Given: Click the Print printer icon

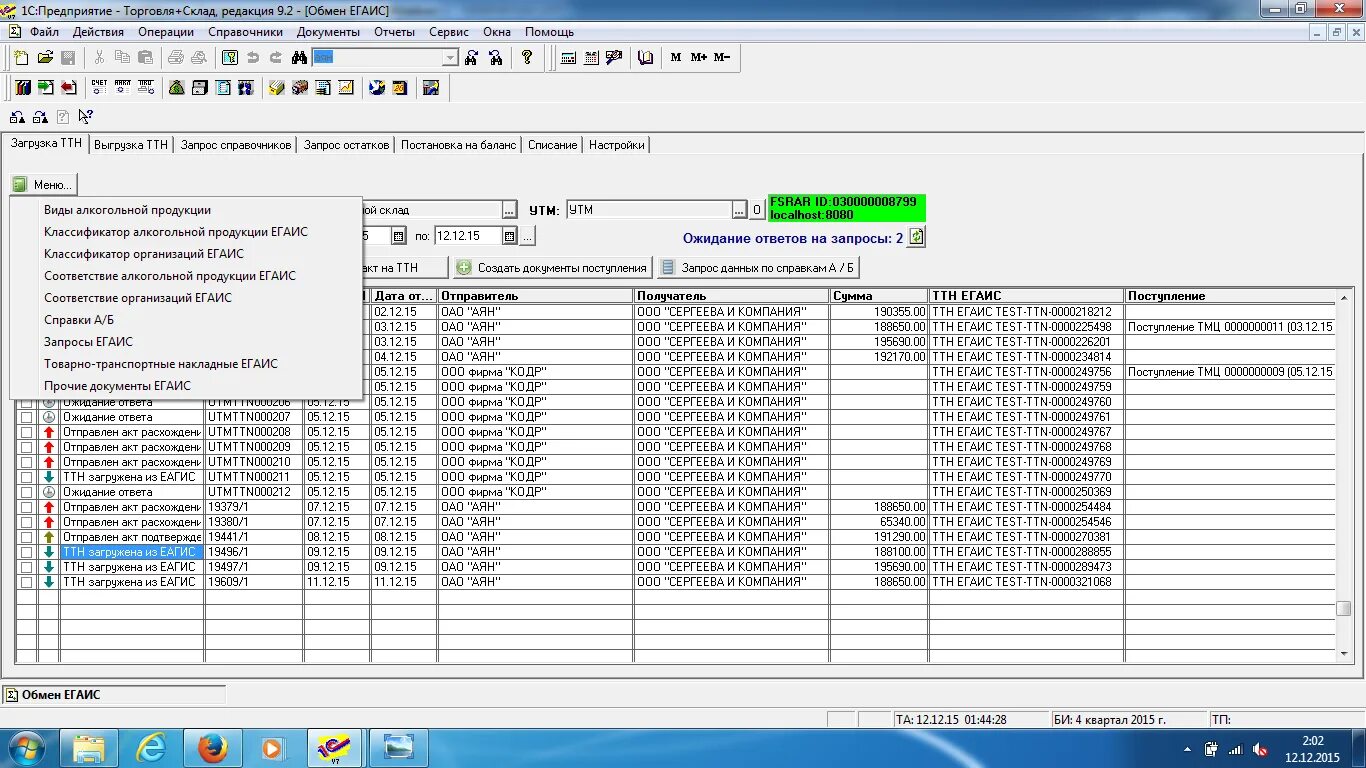Looking at the screenshot, I should tap(176, 58).
